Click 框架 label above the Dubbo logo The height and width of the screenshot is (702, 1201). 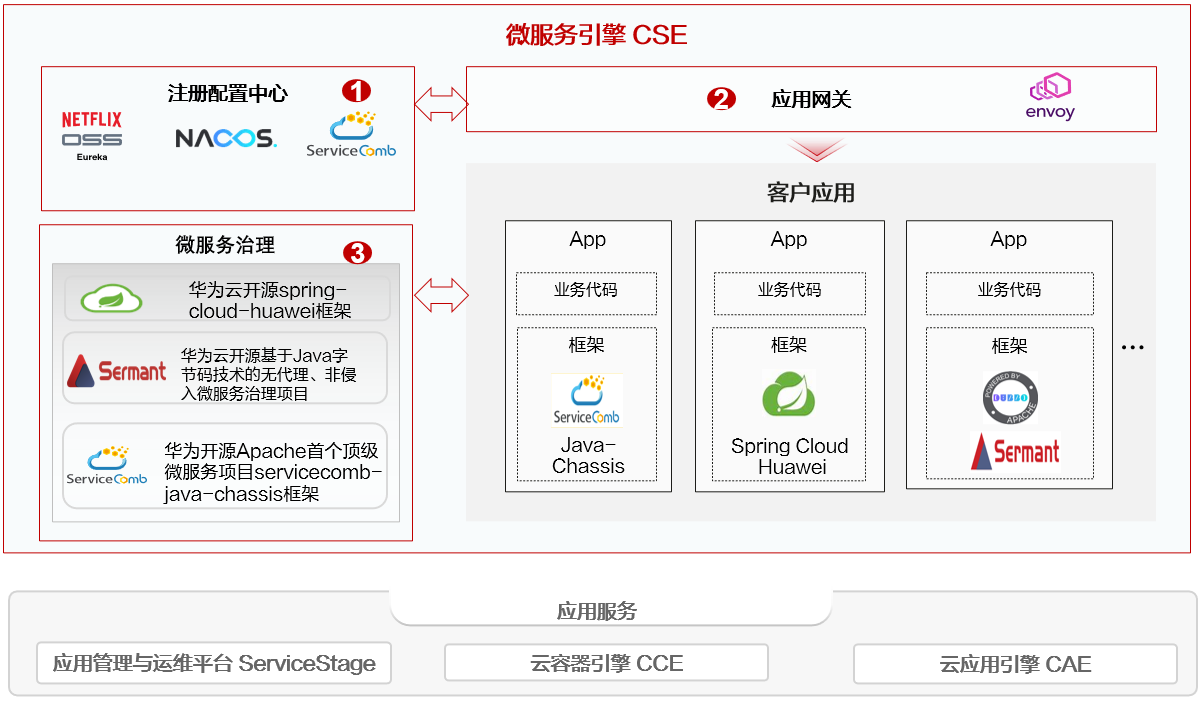click(x=1009, y=346)
